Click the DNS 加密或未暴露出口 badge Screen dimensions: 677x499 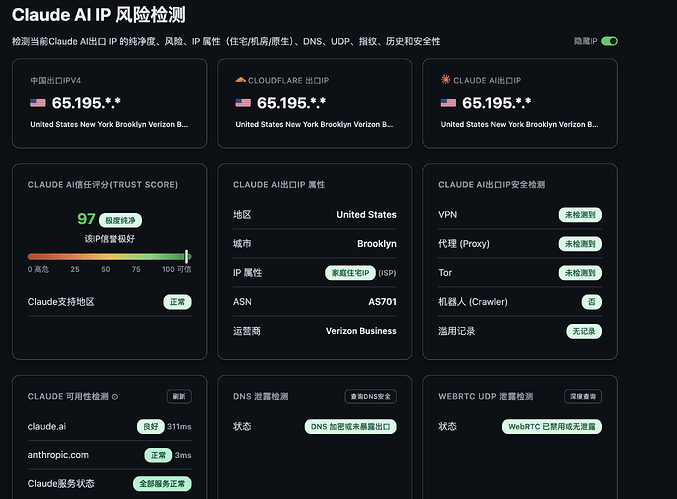click(351, 426)
